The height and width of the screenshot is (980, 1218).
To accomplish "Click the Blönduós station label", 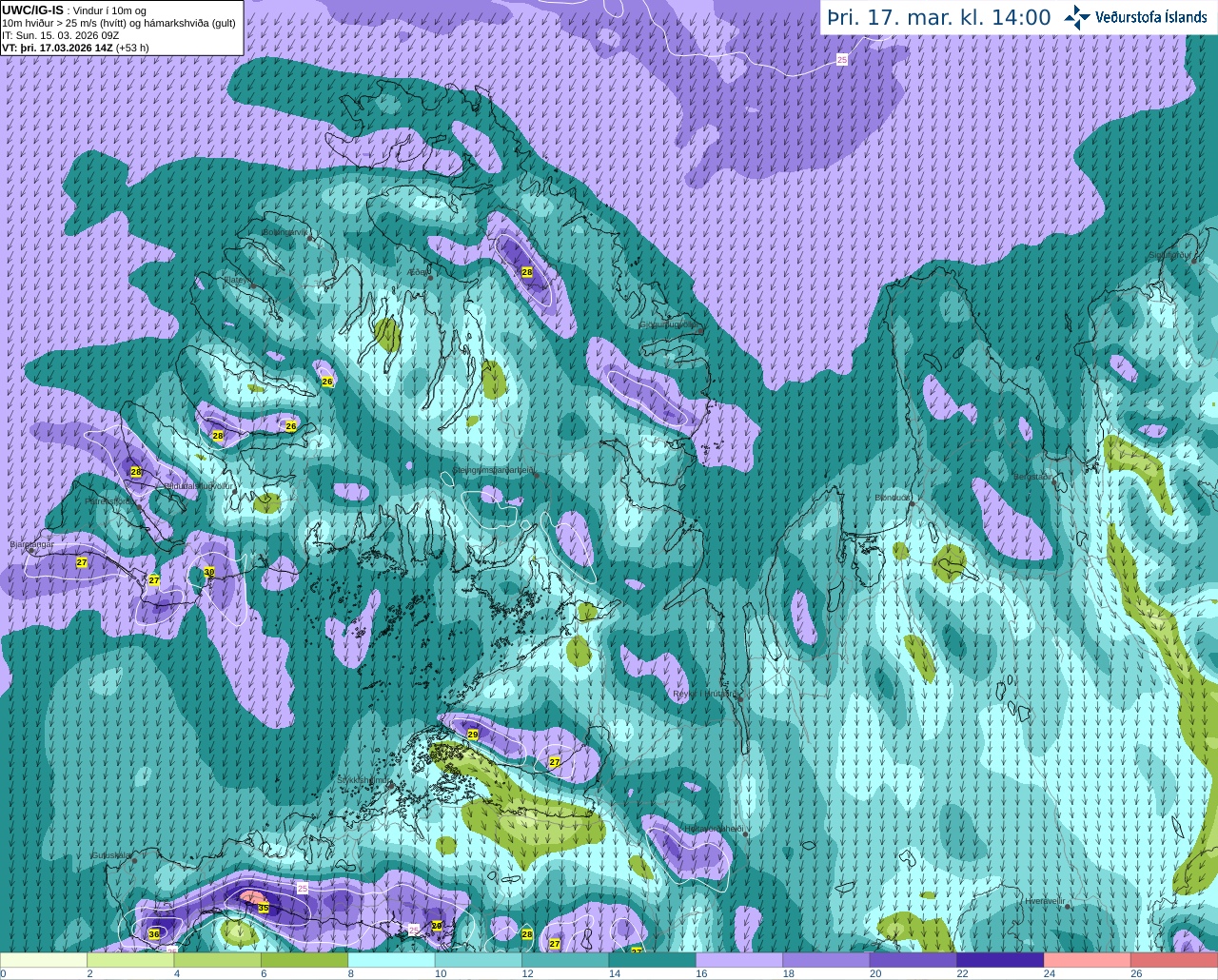I will (x=893, y=498).
